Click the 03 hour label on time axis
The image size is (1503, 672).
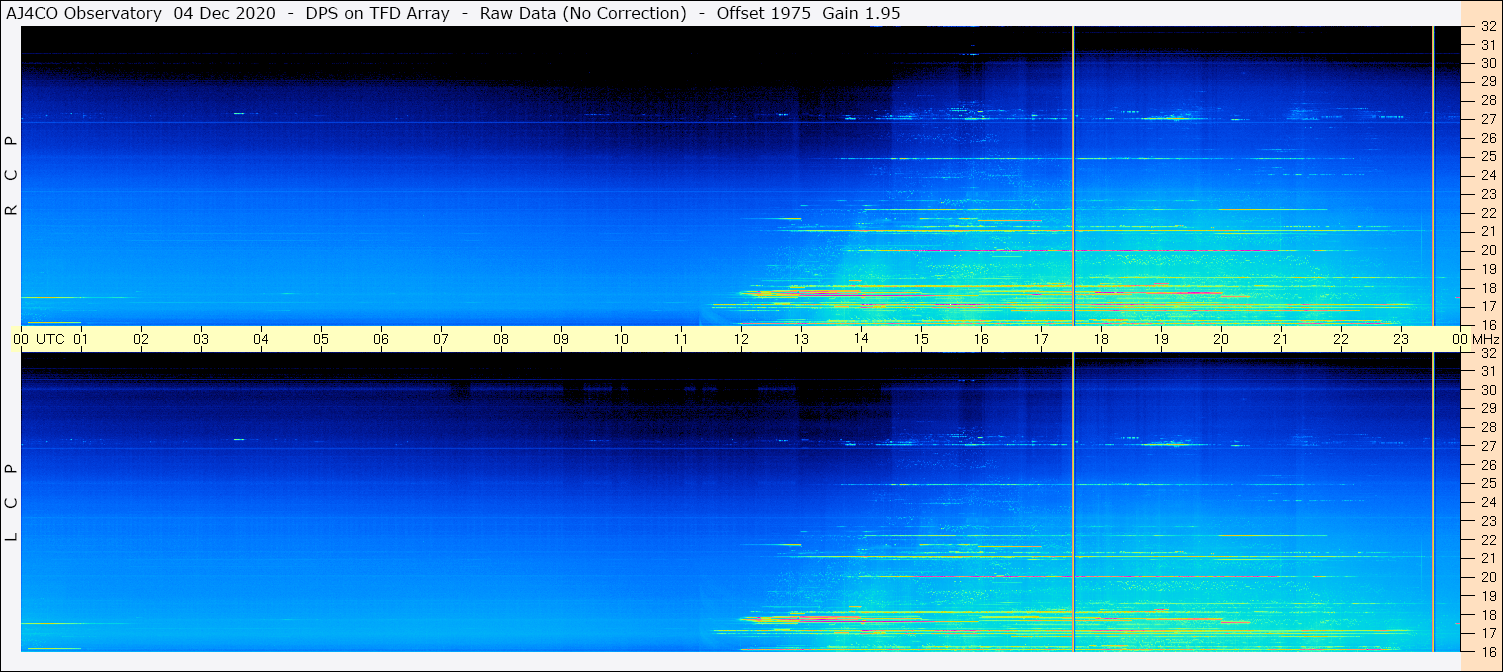201,339
